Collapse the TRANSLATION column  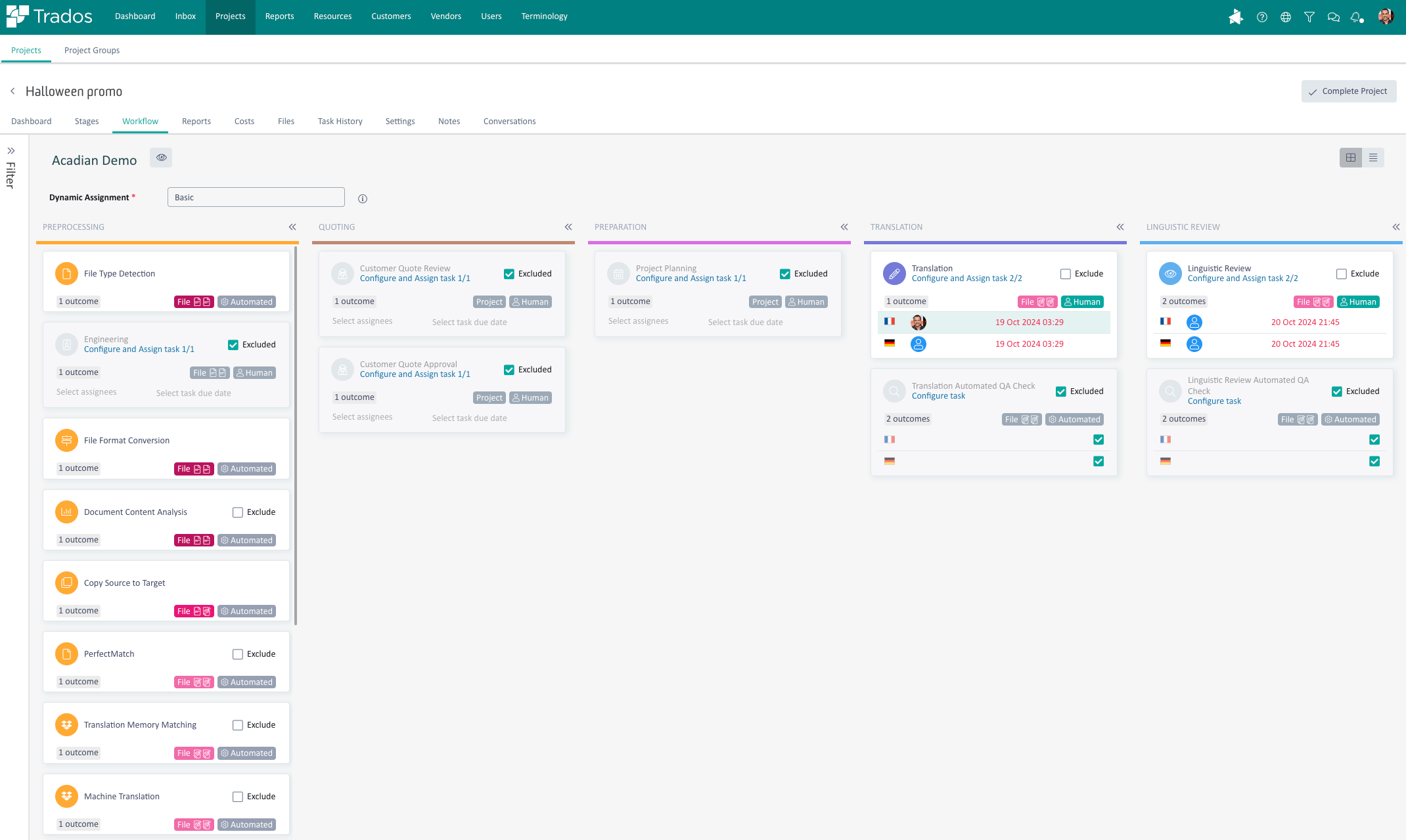point(1120,227)
